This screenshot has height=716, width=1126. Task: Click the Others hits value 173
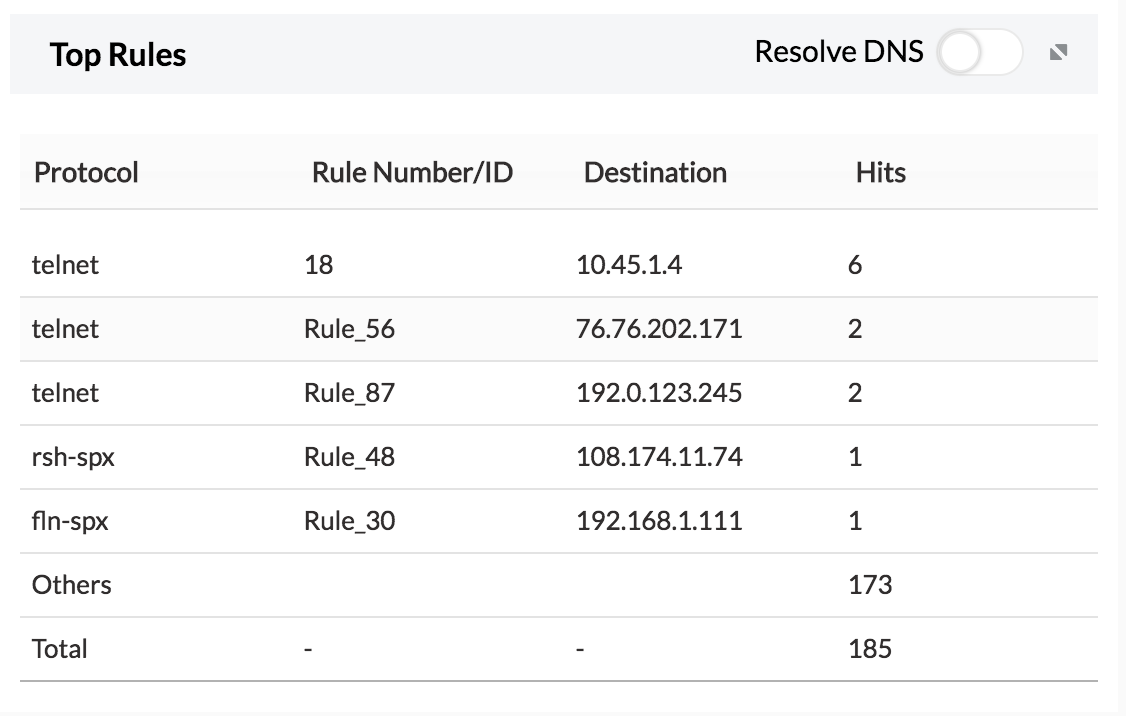coord(869,585)
